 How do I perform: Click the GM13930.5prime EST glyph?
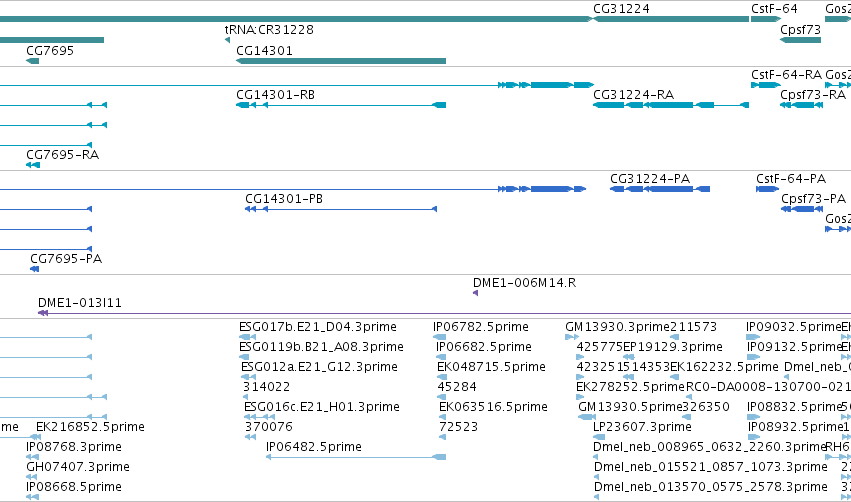(x=587, y=417)
